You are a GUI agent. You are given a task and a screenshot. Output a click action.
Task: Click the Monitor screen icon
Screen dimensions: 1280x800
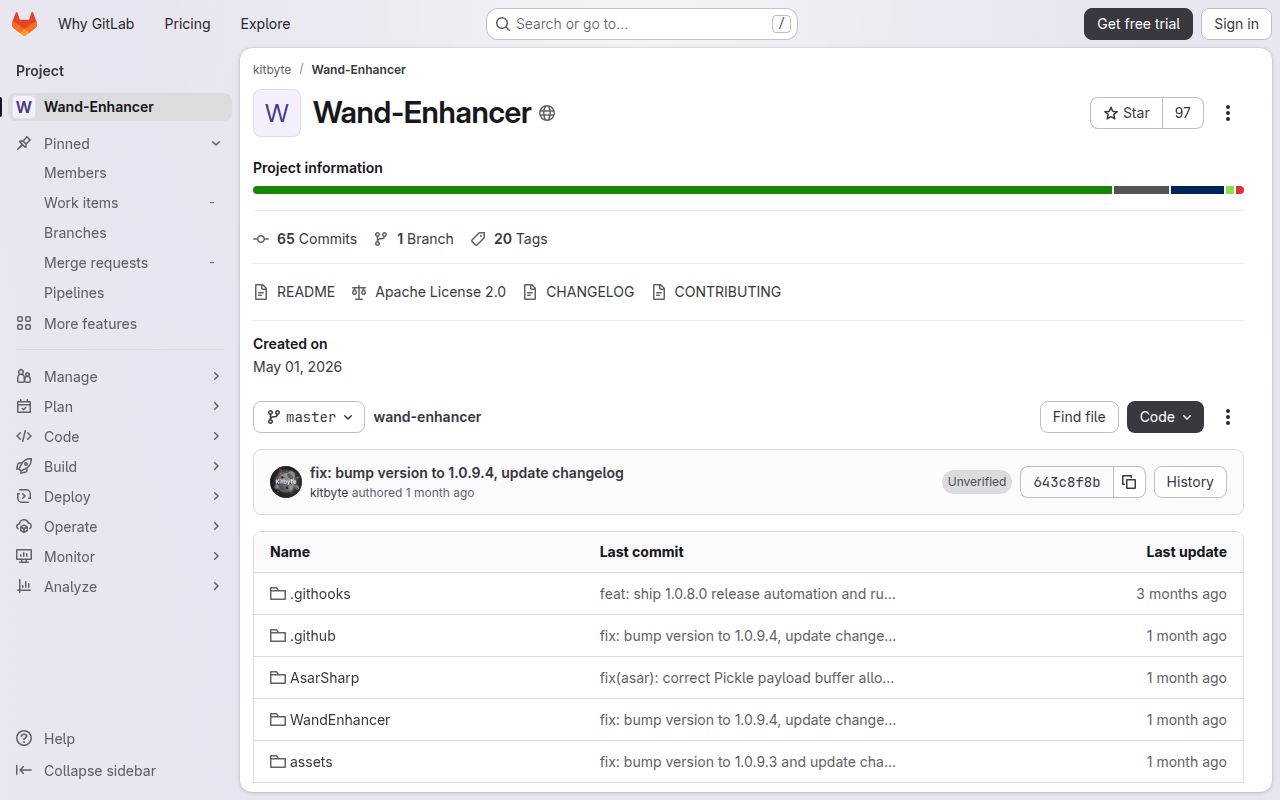pyautogui.click(x=24, y=557)
